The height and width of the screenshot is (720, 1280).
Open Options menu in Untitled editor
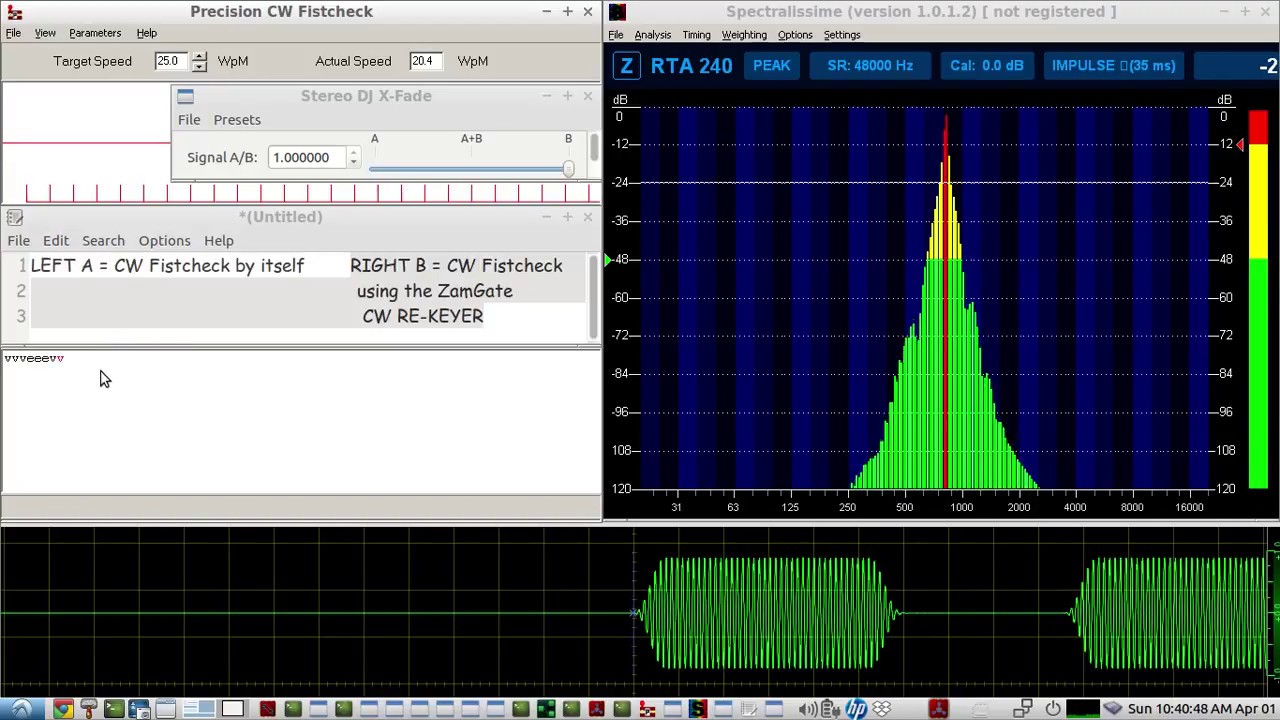click(164, 241)
